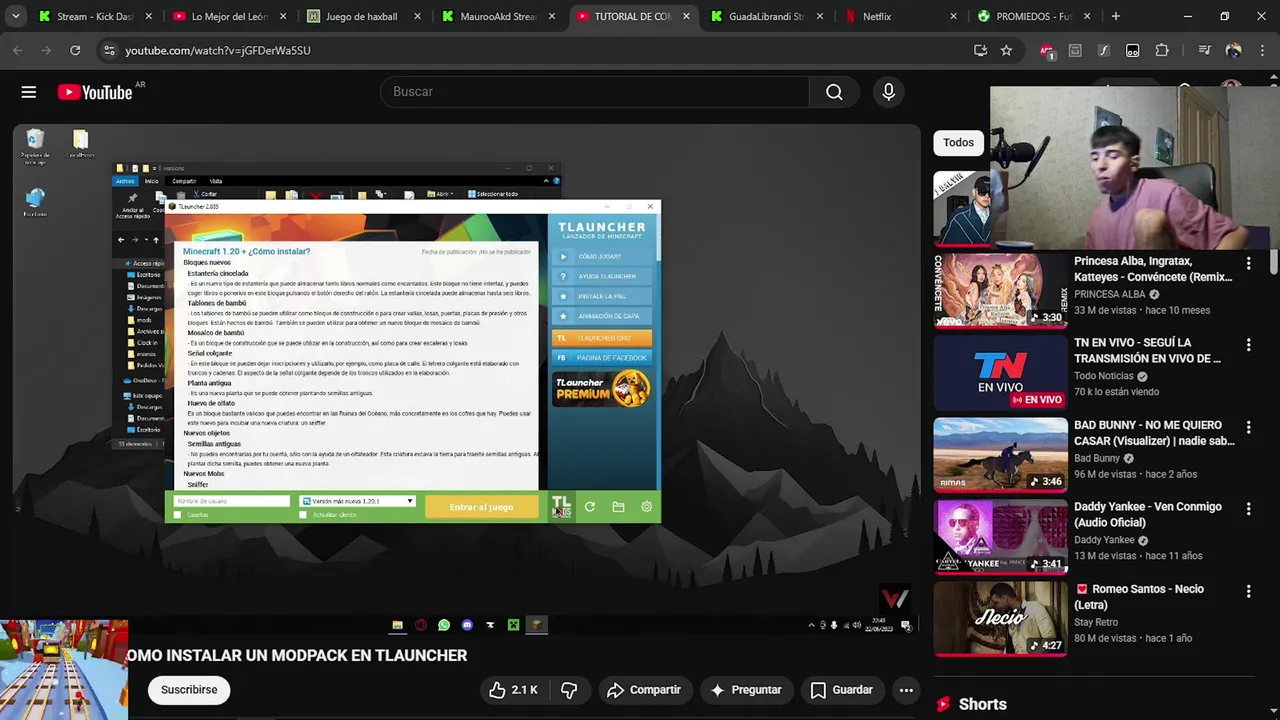Click the refresh icon in TLauncher bar
This screenshot has width=1280, height=720.
point(590,507)
